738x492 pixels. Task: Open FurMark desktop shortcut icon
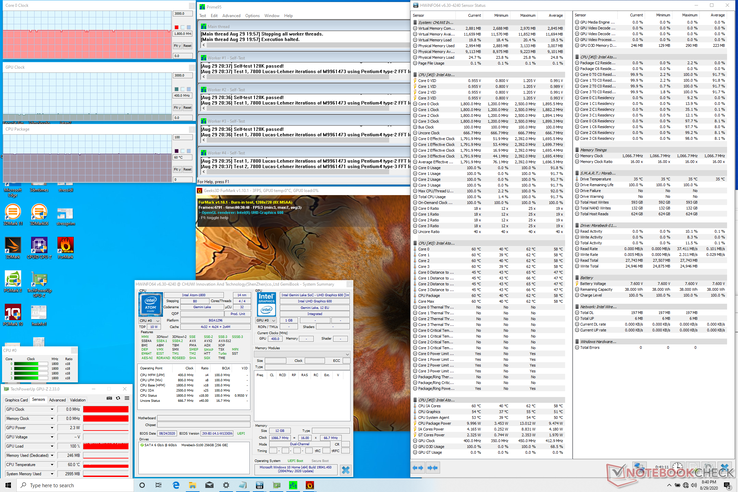(x=65, y=248)
